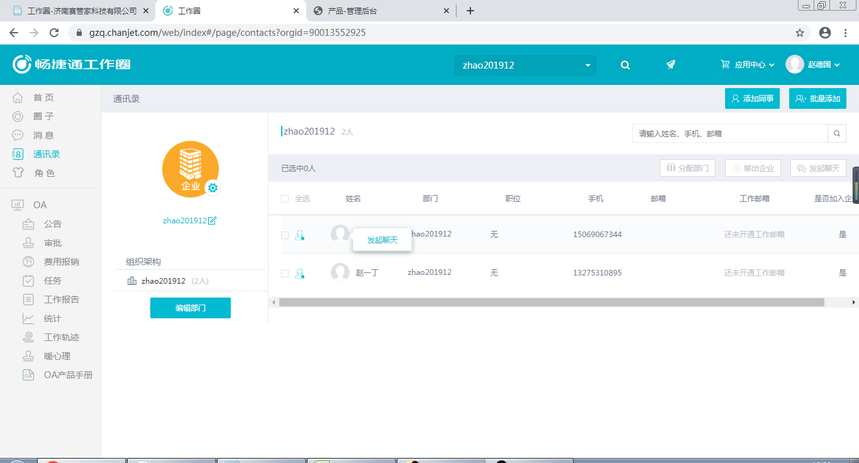Click the orange enterprise building icon
Viewport: 859px width, 463px height.
pyautogui.click(x=191, y=169)
